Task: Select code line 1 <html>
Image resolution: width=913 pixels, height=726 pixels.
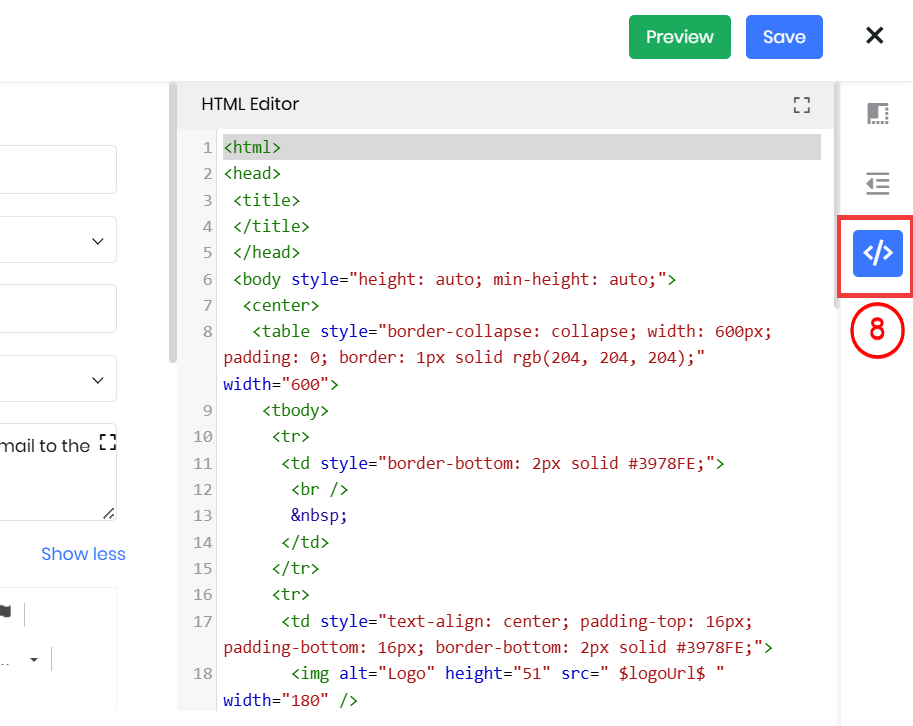Action: tap(522, 147)
